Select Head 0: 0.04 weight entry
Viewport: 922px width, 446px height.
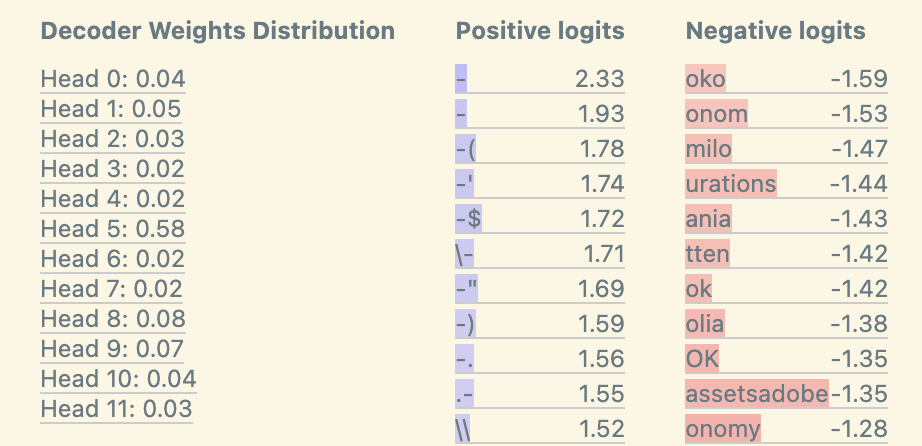(113, 79)
